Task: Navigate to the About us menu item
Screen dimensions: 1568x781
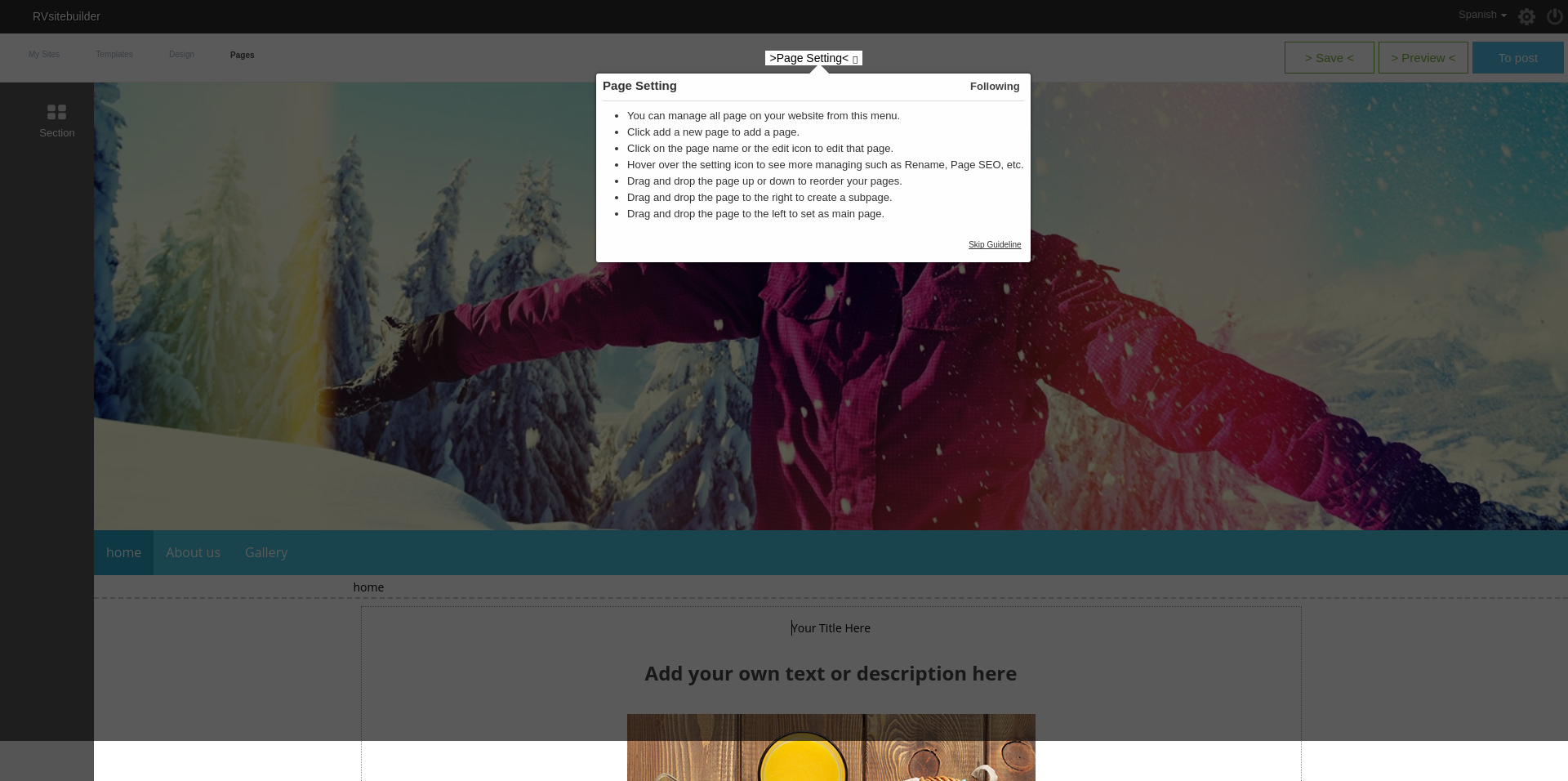Action: [193, 552]
